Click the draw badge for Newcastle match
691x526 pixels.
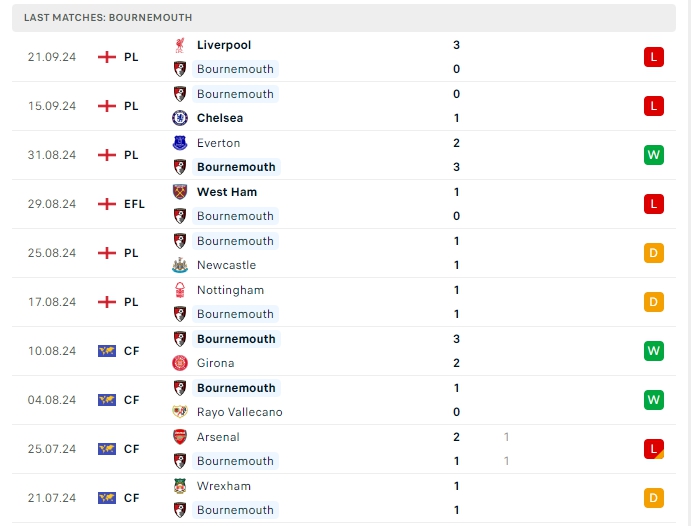pos(653,253)
